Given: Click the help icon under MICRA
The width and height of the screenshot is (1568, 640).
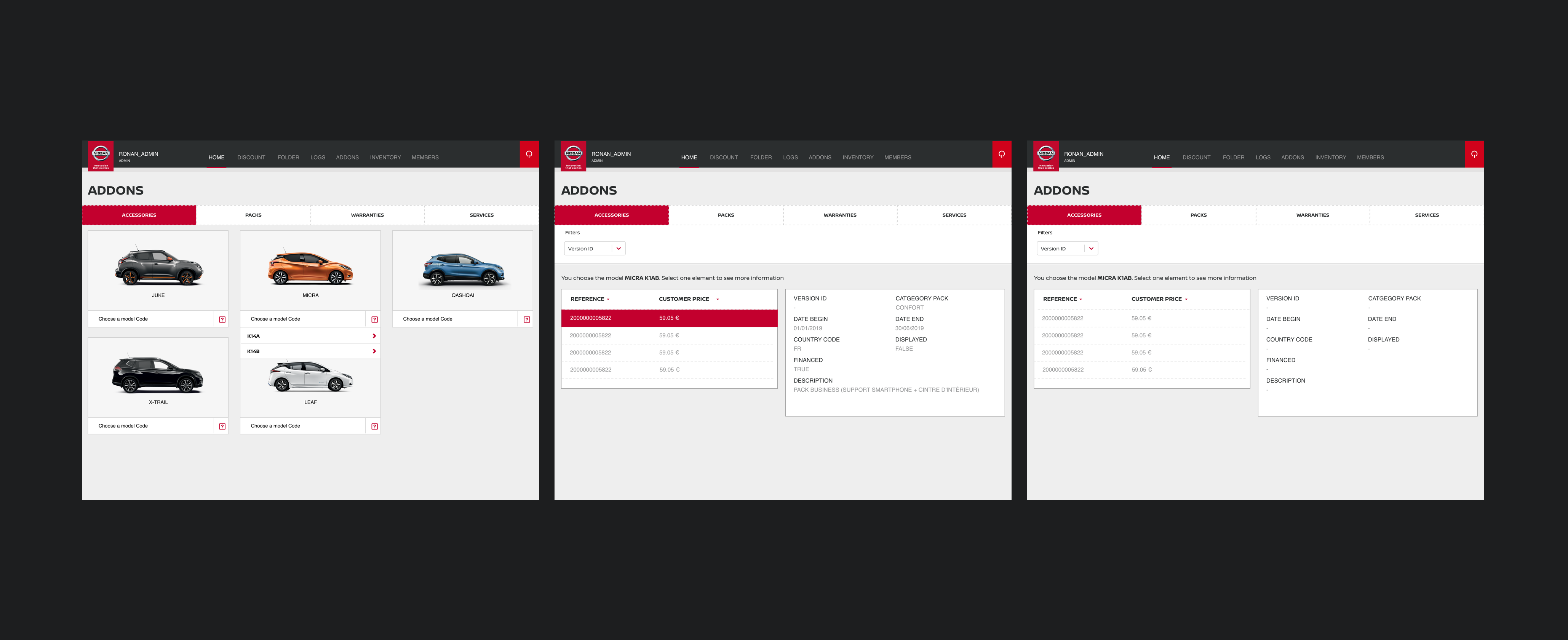Looking at the screenshot, I should [374, 319].
